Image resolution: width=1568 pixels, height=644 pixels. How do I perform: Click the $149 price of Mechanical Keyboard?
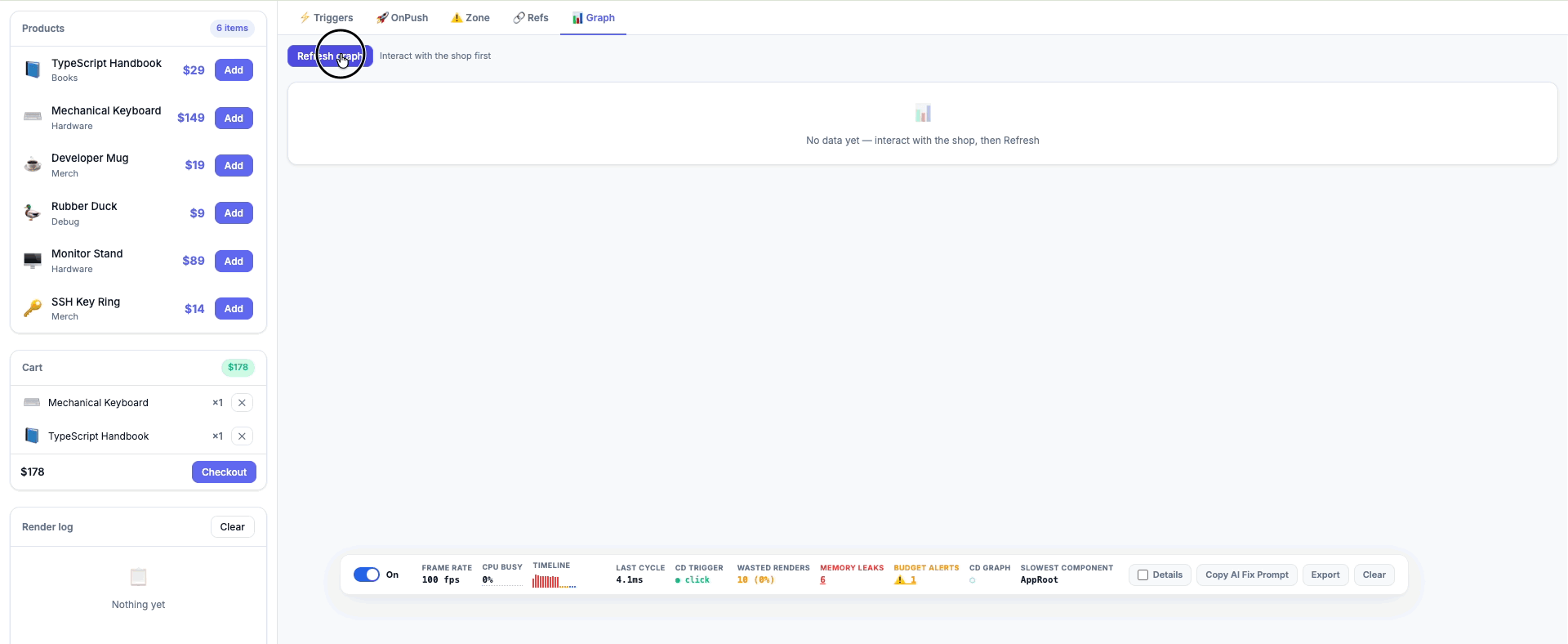[191, 118]
